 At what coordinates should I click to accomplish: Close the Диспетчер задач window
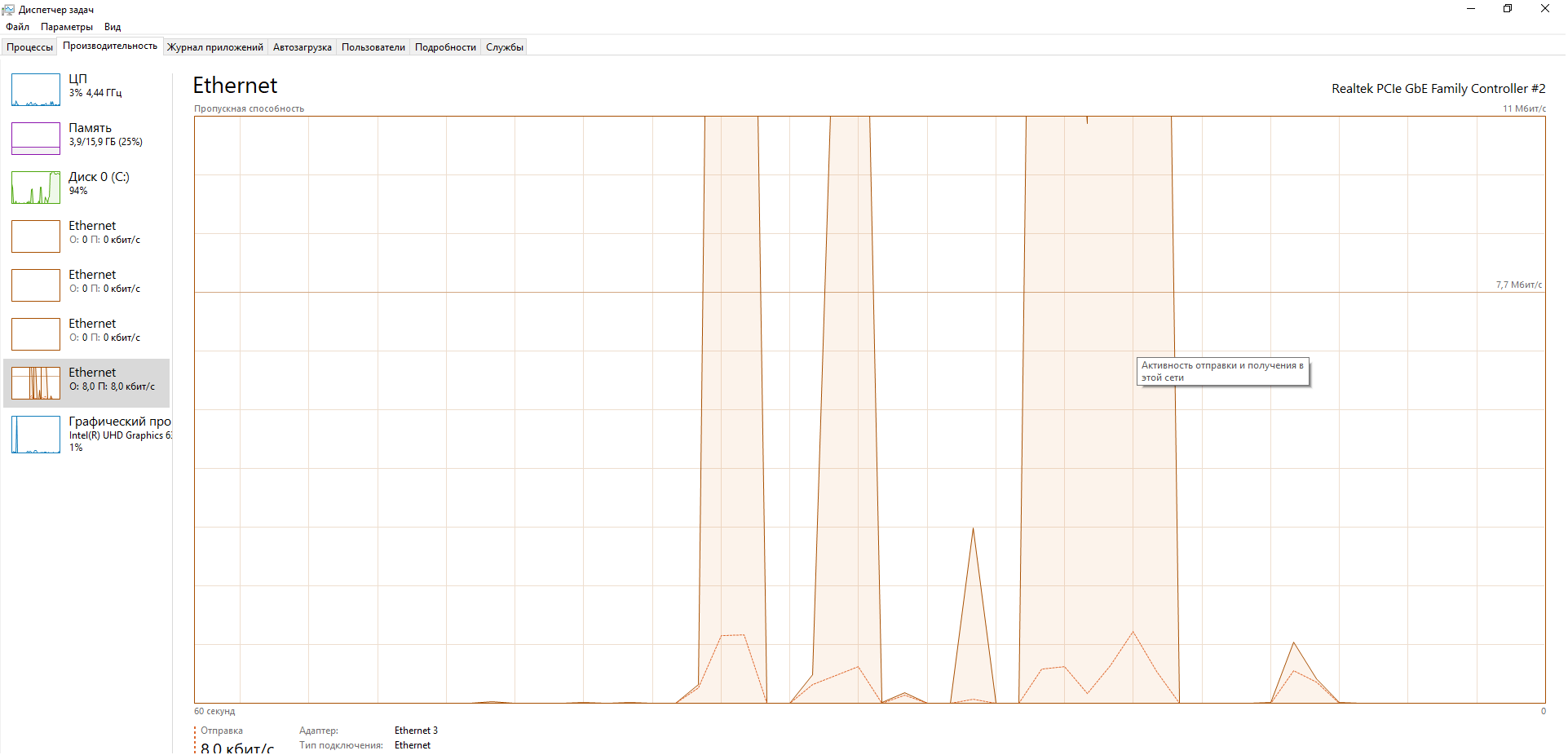point(1544,9)
